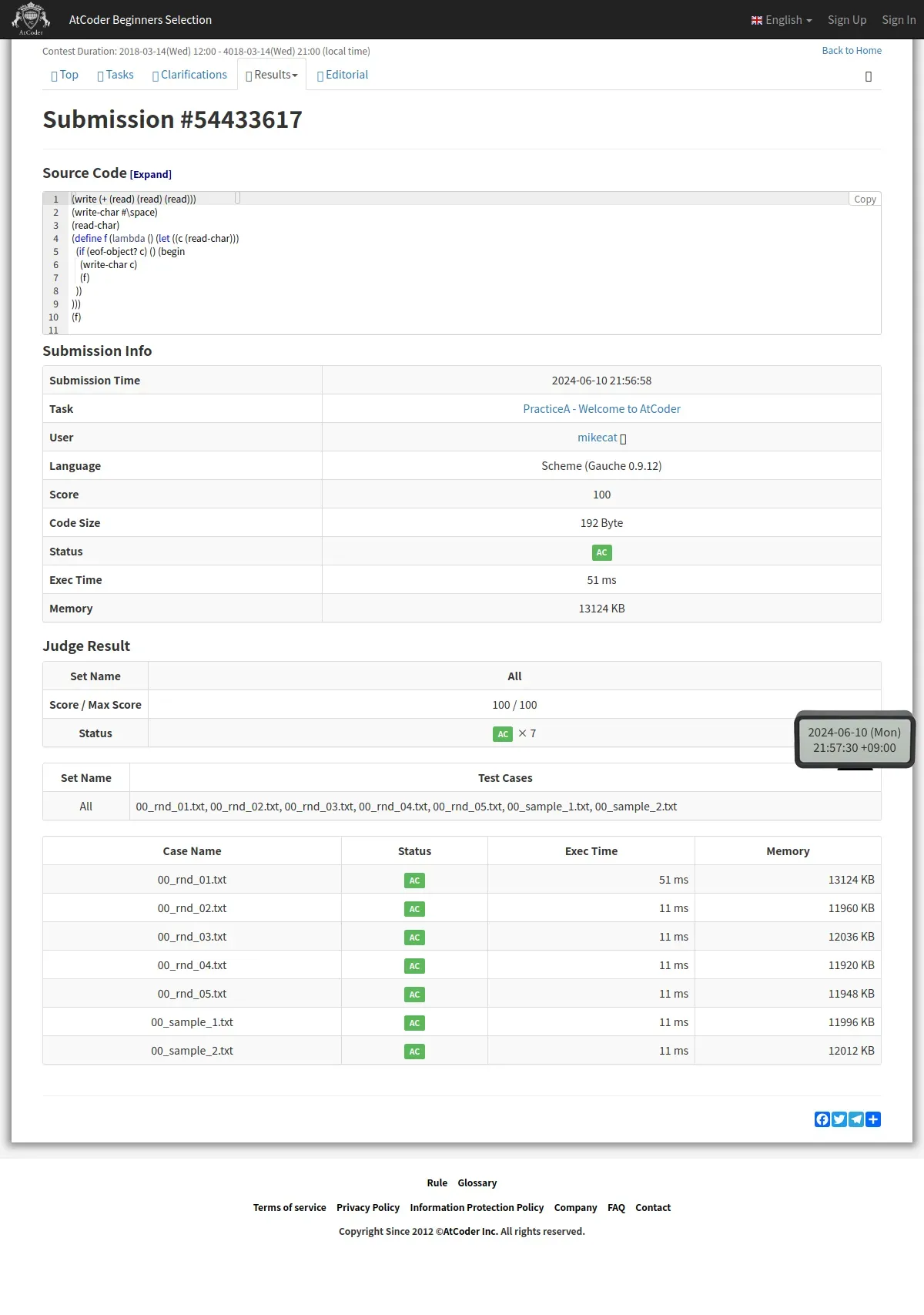Screen dimensions: 924x1315
Task: Click the 00_rnd_05.txt case name
Action: tap(192, 994)
